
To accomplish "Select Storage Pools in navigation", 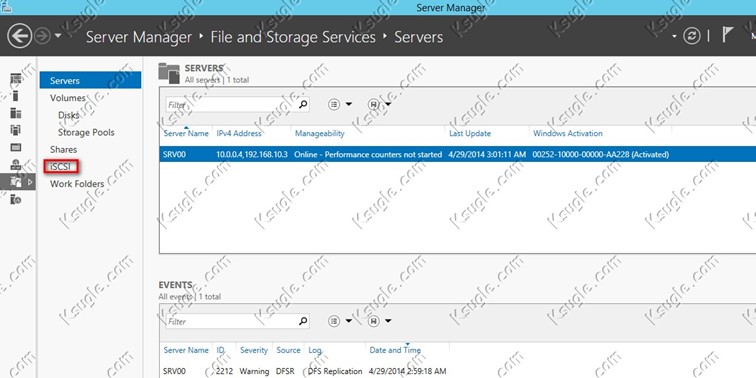I will click(86, 132).
